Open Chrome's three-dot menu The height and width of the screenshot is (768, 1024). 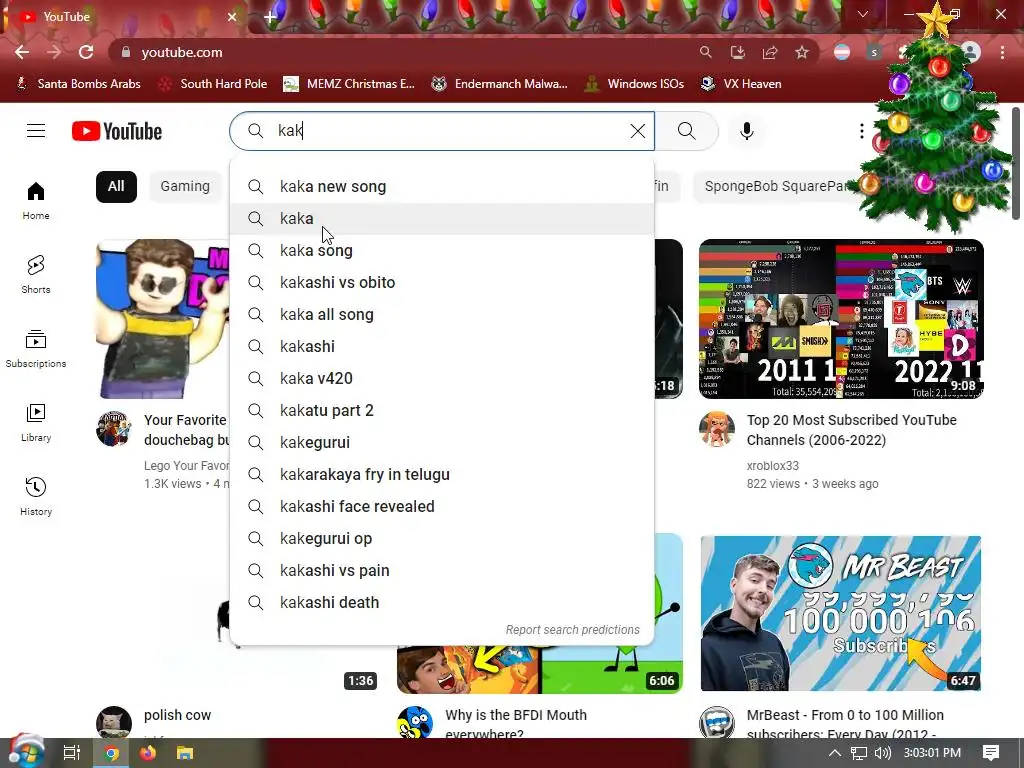click(x=1002, y=52)
